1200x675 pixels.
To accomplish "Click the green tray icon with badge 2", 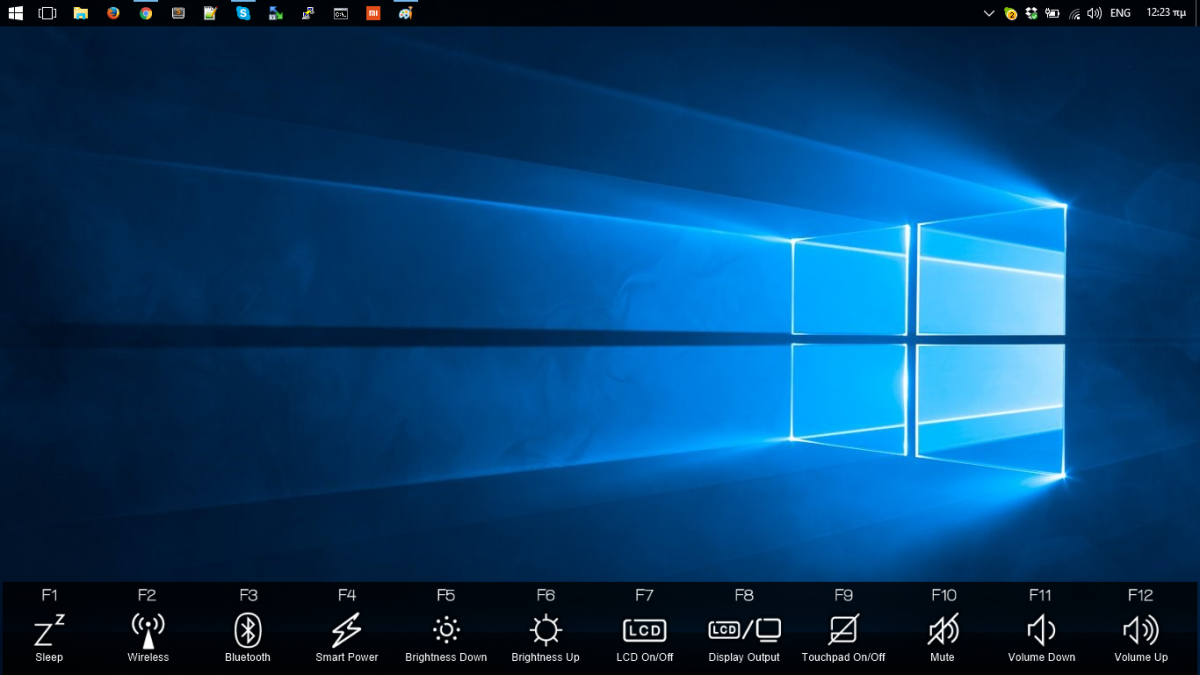I will 1011,13.
